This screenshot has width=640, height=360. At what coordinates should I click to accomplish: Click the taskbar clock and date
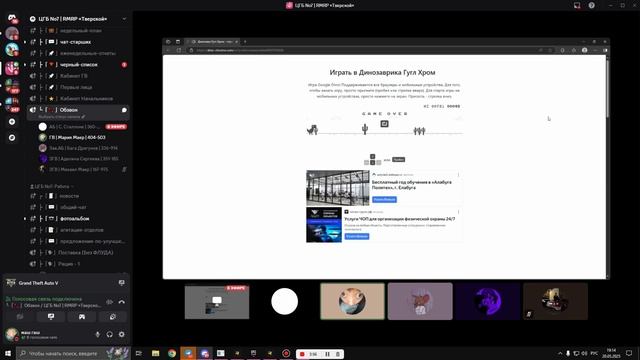click(x=611, y=353)
